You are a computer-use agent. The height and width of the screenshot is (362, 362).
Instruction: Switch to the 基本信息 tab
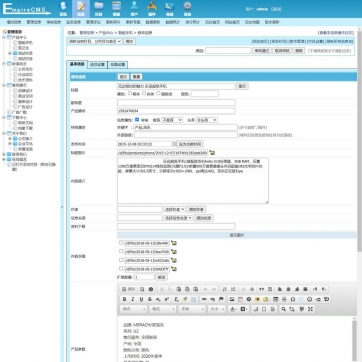[77, 64]
